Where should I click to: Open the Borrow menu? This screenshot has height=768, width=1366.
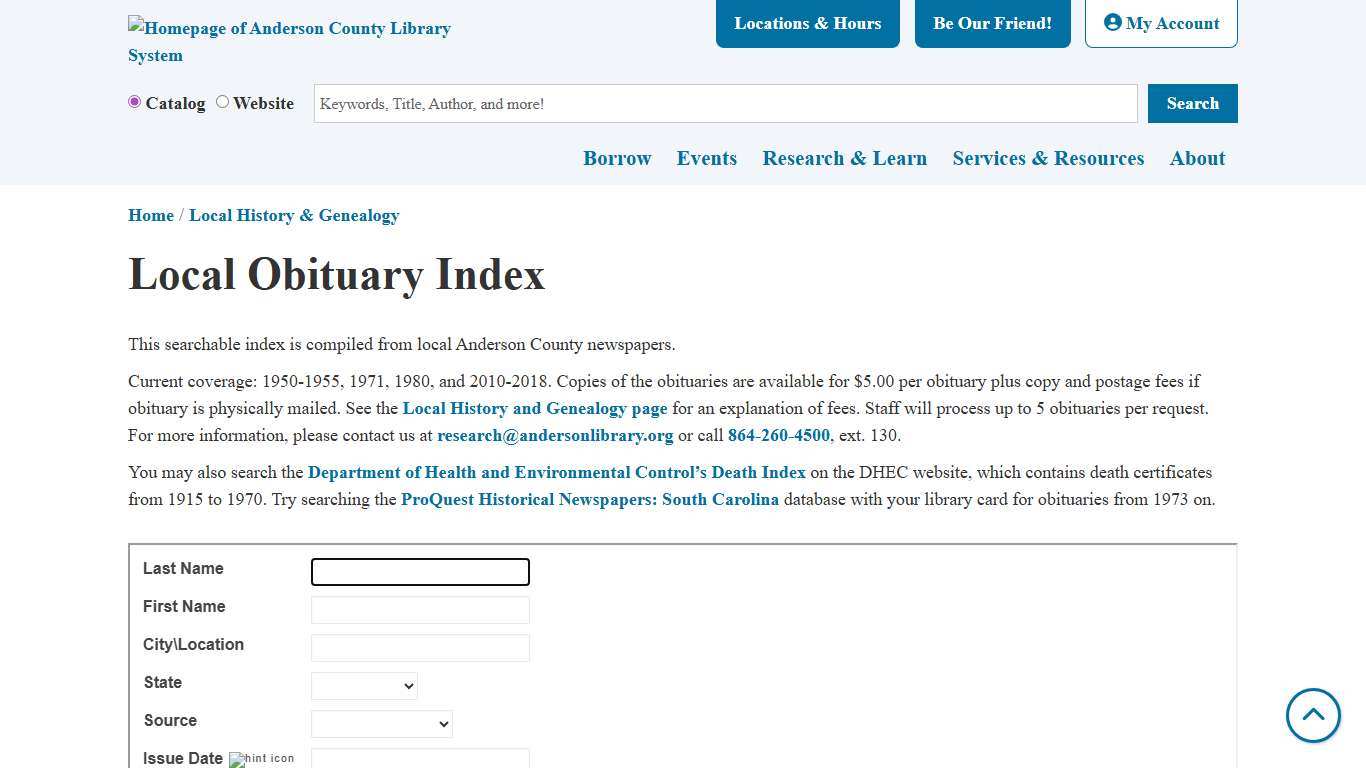[x=617, y=158]
